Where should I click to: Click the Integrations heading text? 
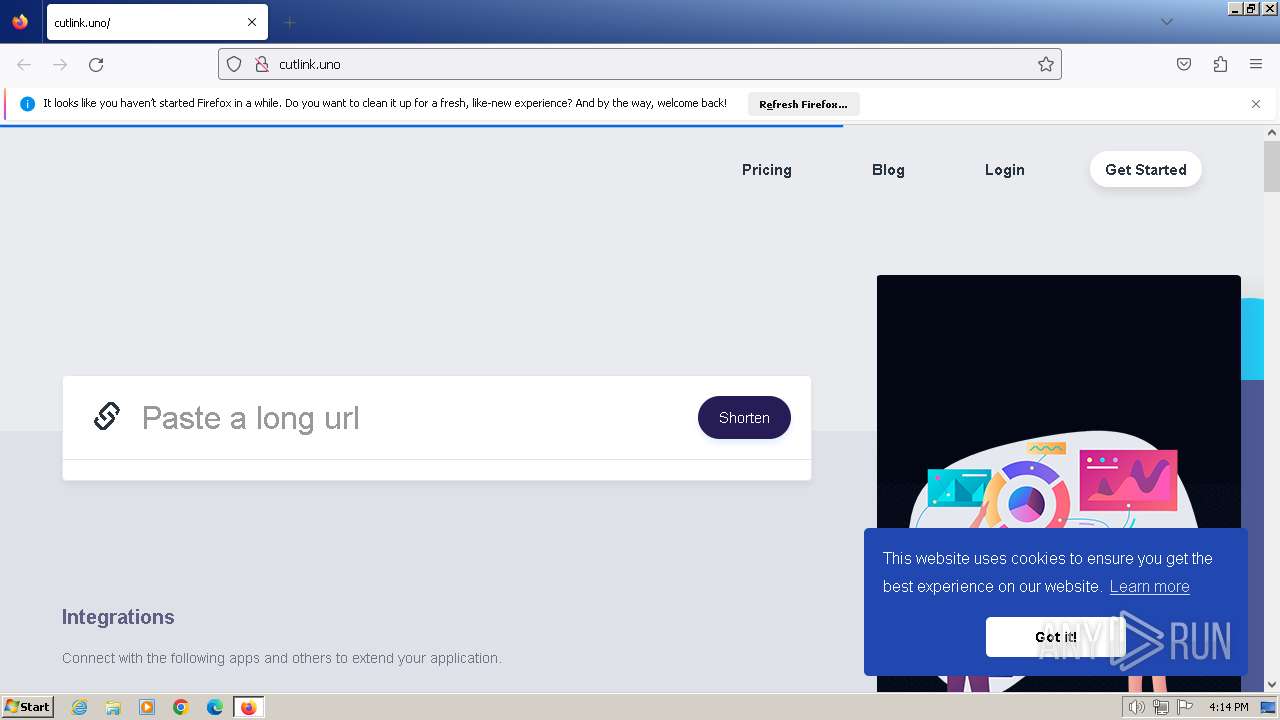118,617
